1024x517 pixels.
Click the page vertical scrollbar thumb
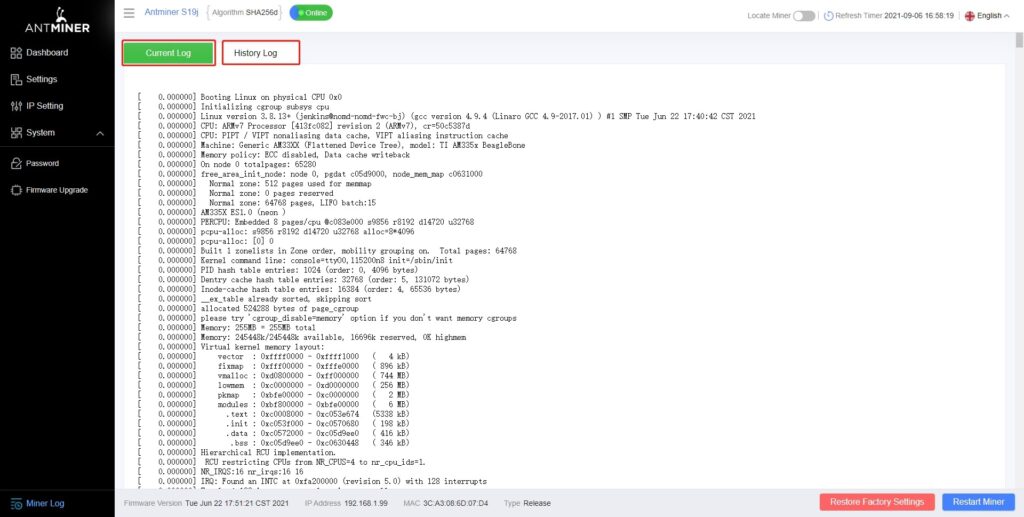pos(1019,40)
